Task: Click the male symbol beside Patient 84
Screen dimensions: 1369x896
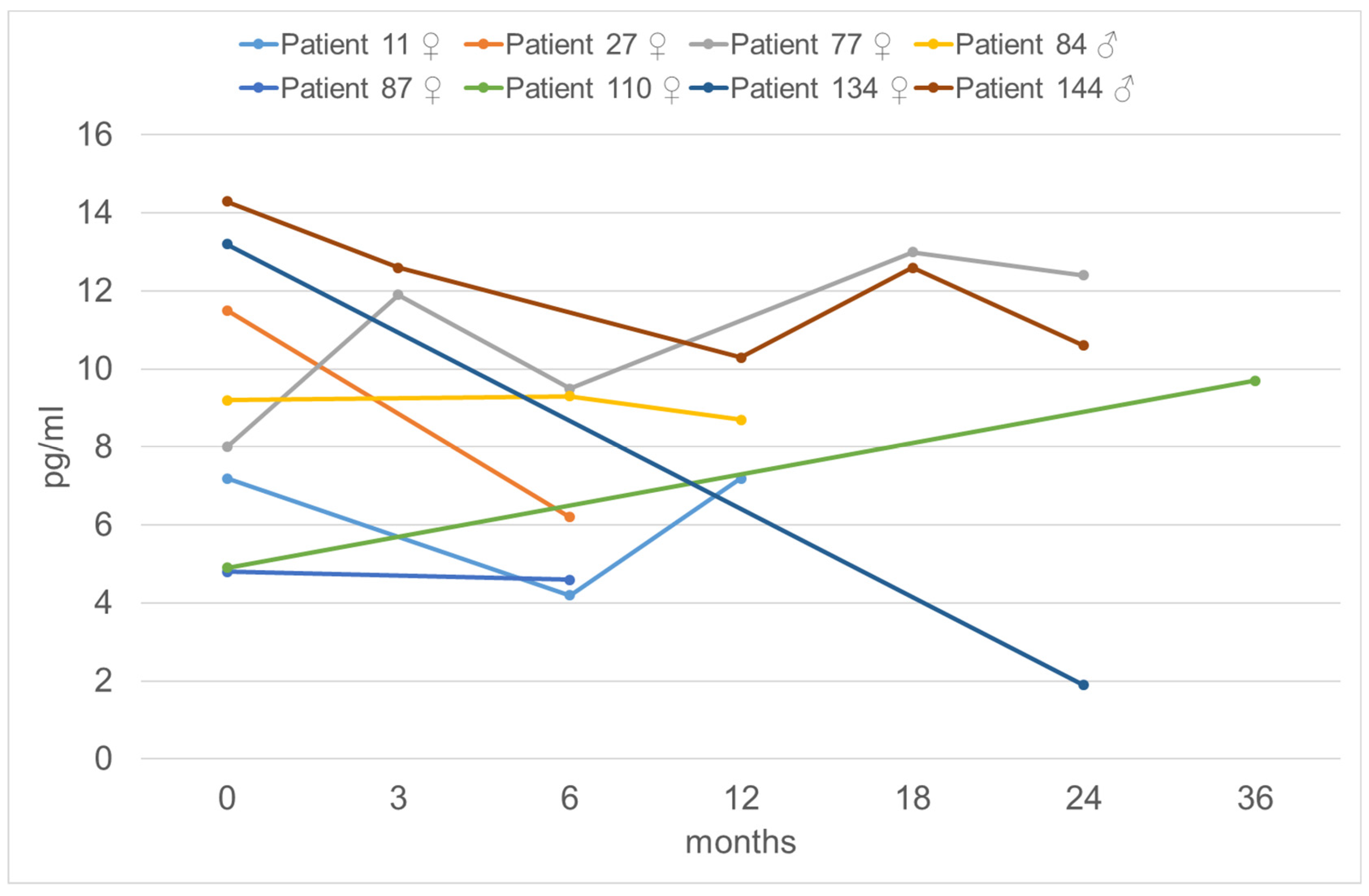Action: 1107,45
